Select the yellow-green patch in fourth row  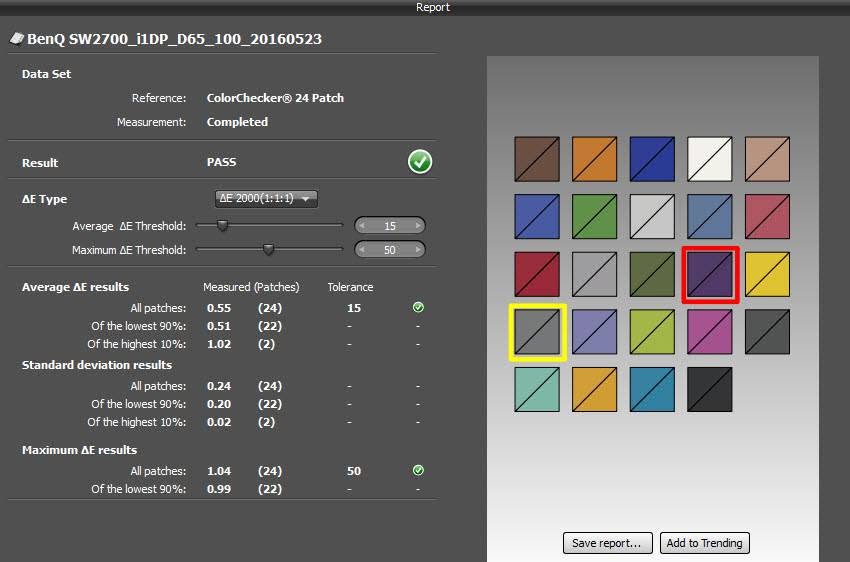click(x=652, y=332)
